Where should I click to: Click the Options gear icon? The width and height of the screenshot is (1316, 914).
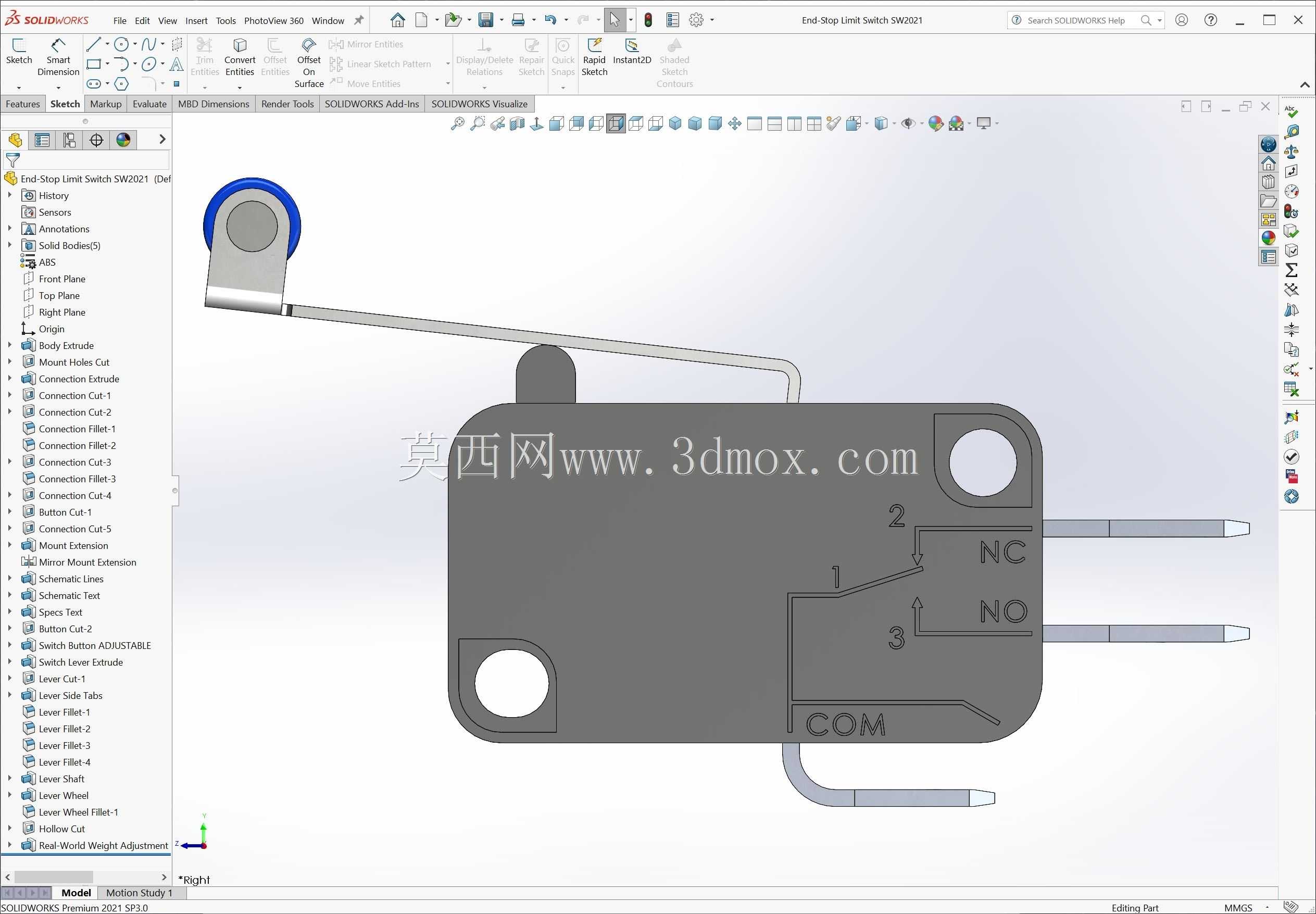pyautogui.click(x=696, y=20)
